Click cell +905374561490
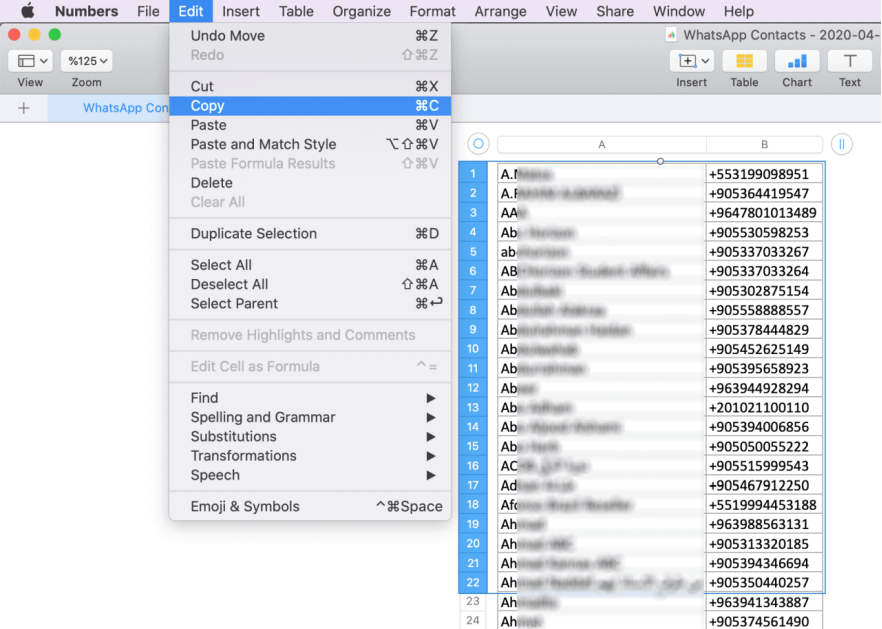 tap(764, 621)
